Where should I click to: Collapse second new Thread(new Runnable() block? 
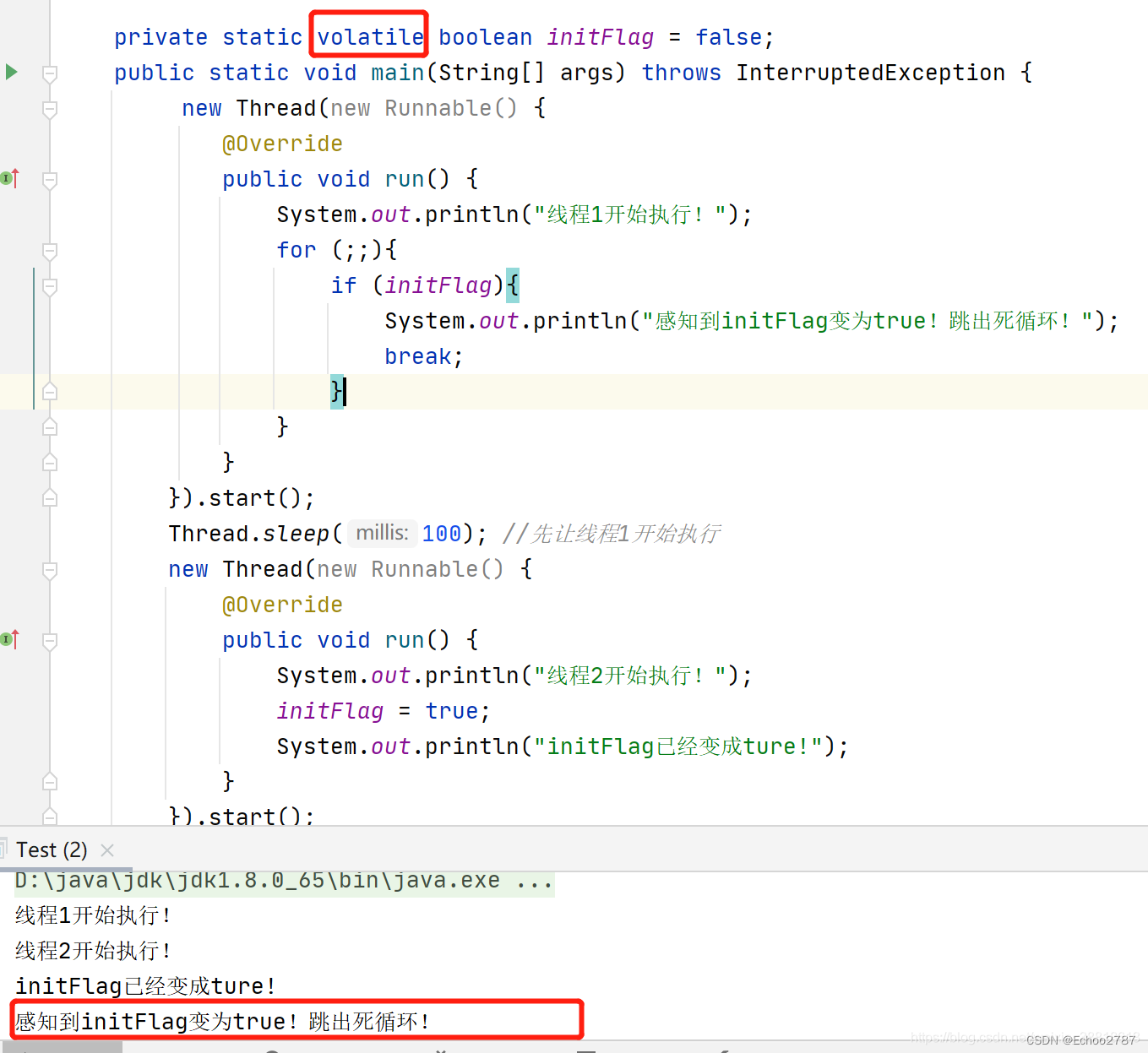pos(50,570)
